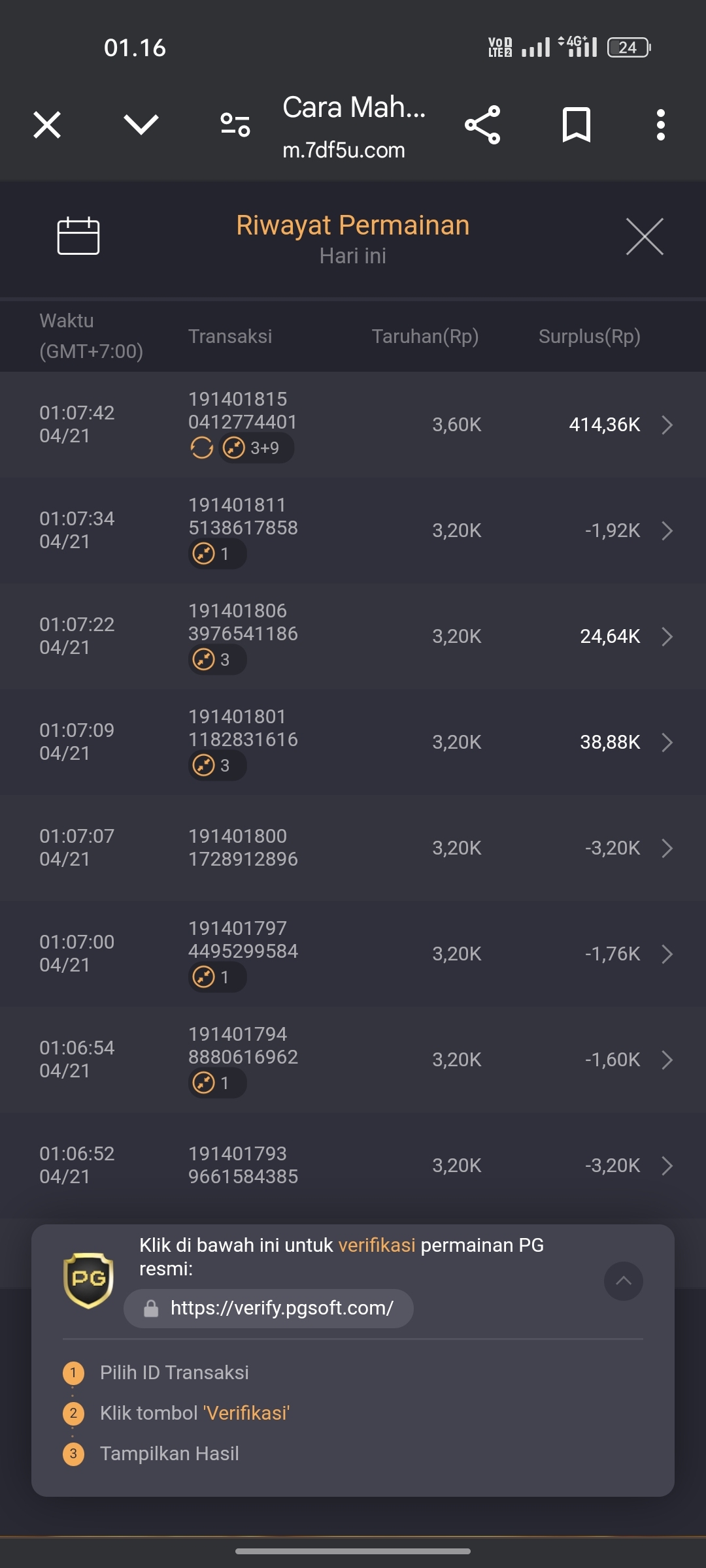Open the three-dot browser menu

coord(661,124)
